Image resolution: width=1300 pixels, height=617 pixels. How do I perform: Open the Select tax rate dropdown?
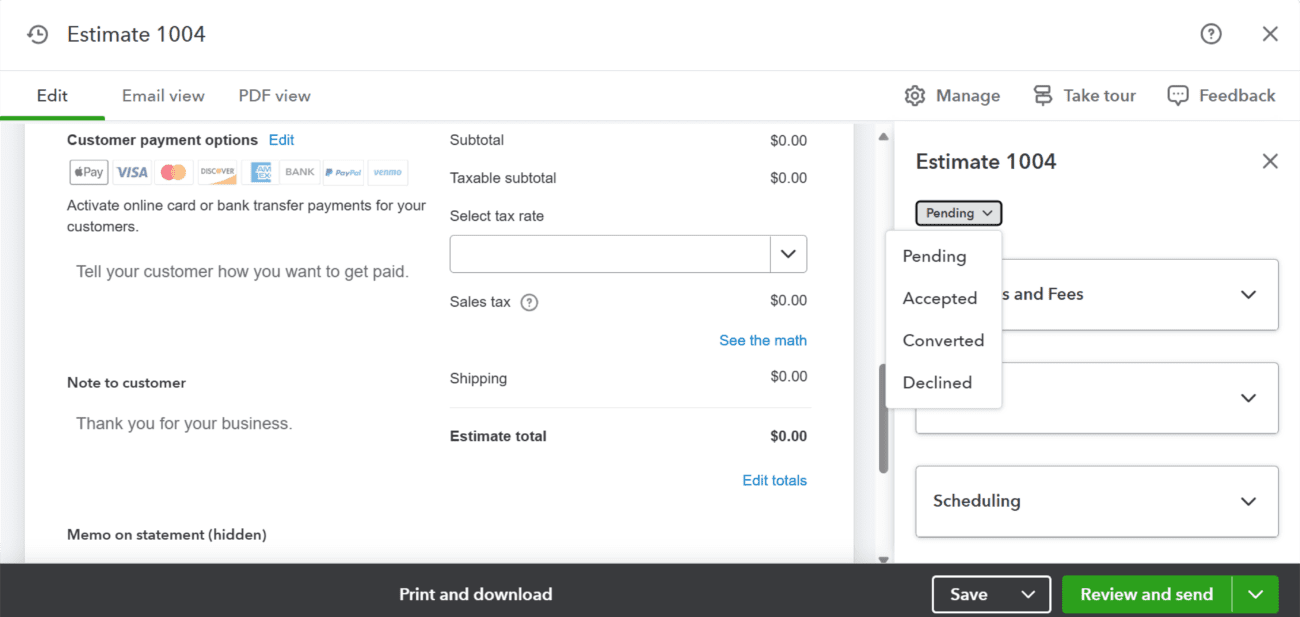(787, 254)
